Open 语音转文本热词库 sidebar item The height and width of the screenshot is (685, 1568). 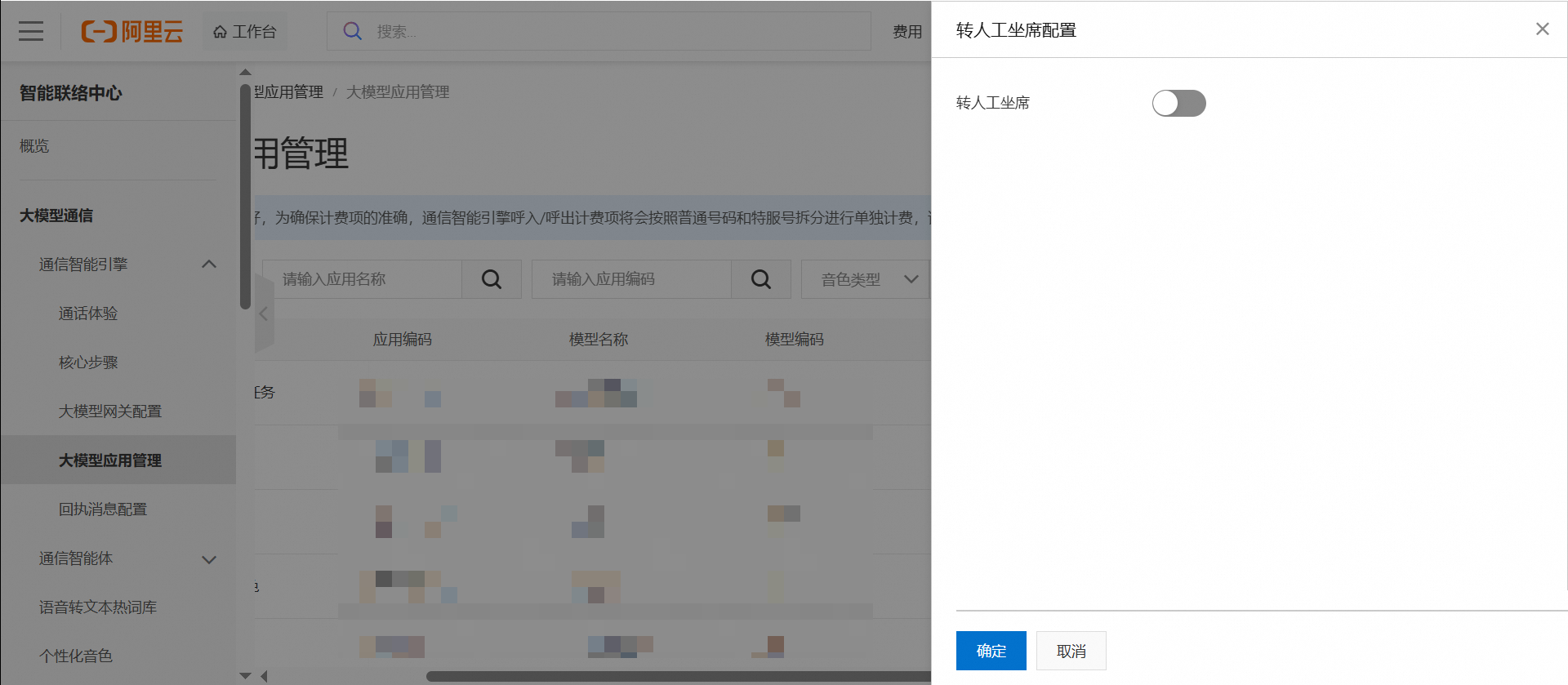(98, 607)
